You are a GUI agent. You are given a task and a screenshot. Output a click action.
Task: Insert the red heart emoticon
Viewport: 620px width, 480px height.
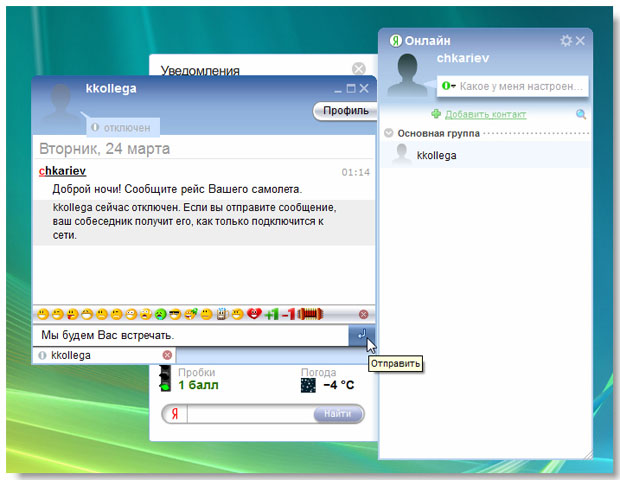pos(254,314)
